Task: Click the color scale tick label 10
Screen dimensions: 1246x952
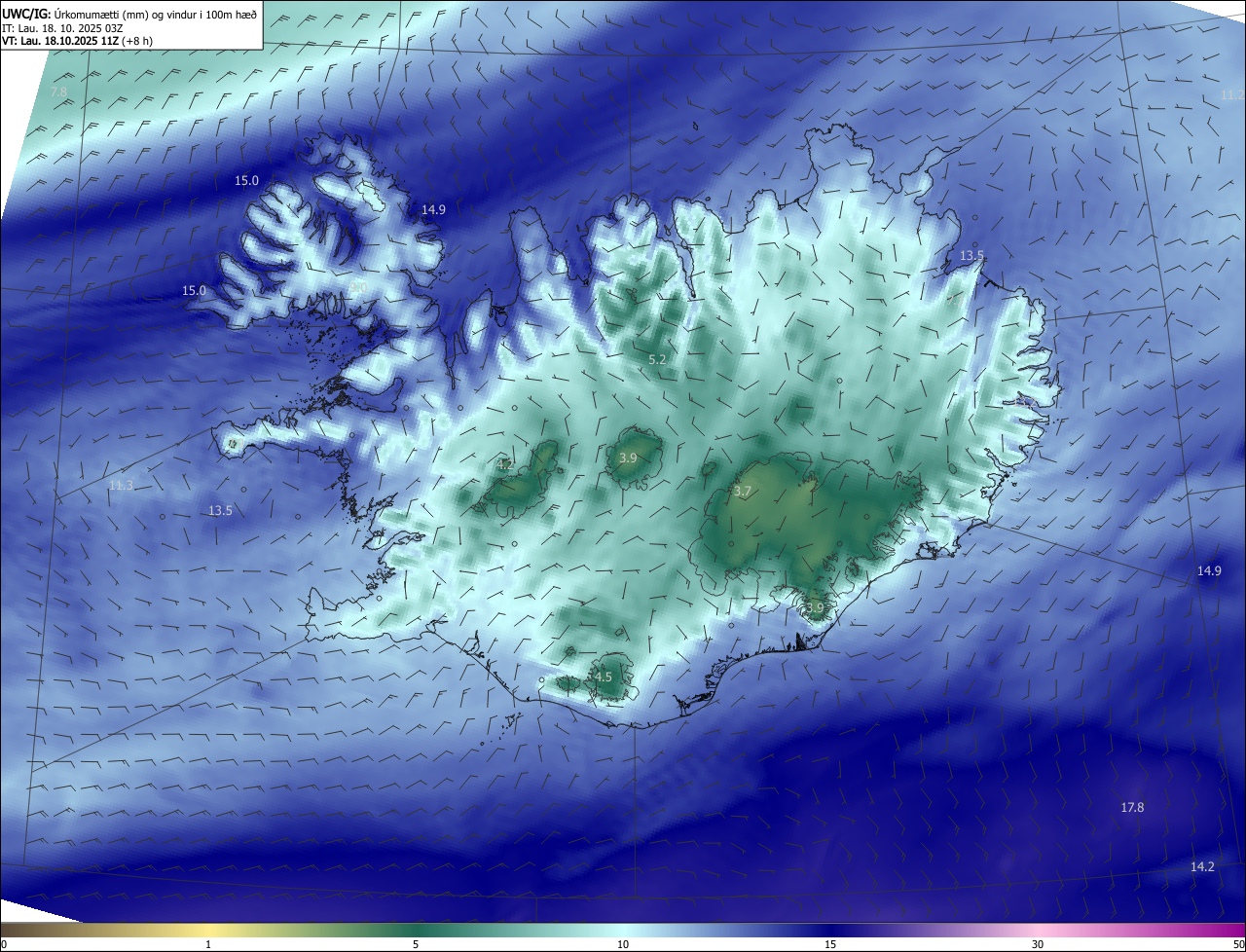Action: pos(623,944)
